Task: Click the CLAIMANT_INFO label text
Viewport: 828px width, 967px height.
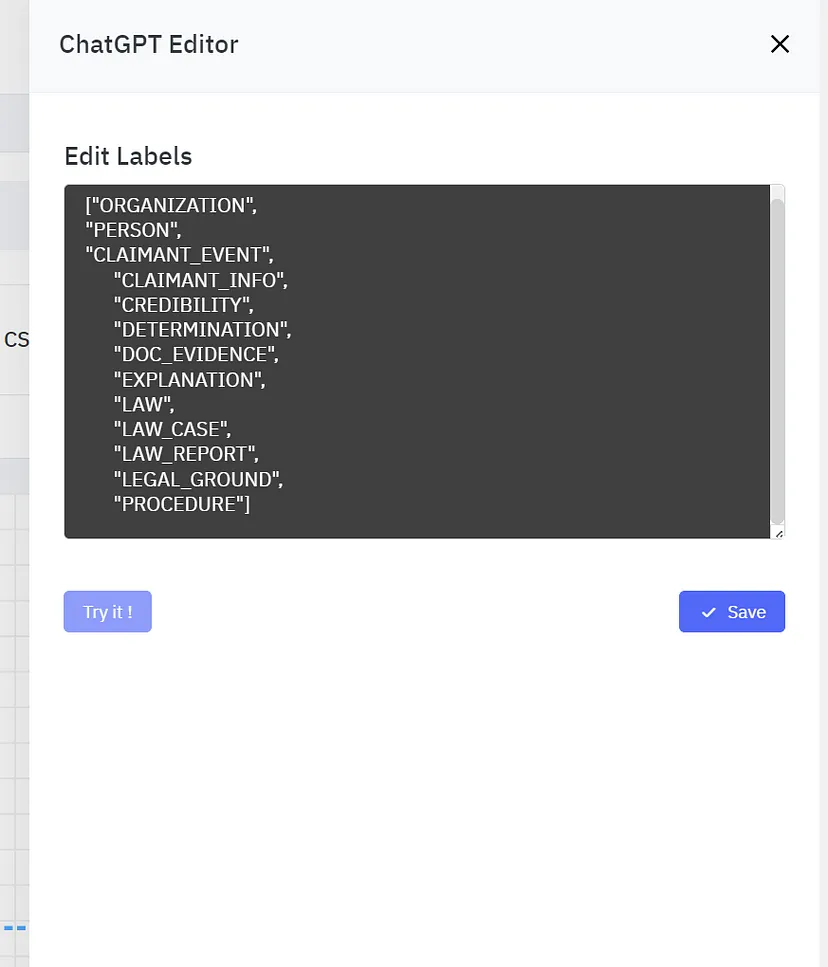Action: click(199, 280)
